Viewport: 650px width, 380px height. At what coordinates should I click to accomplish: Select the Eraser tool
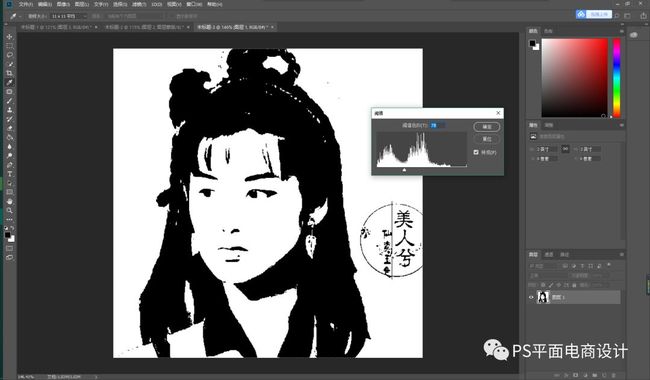[9, 128]
